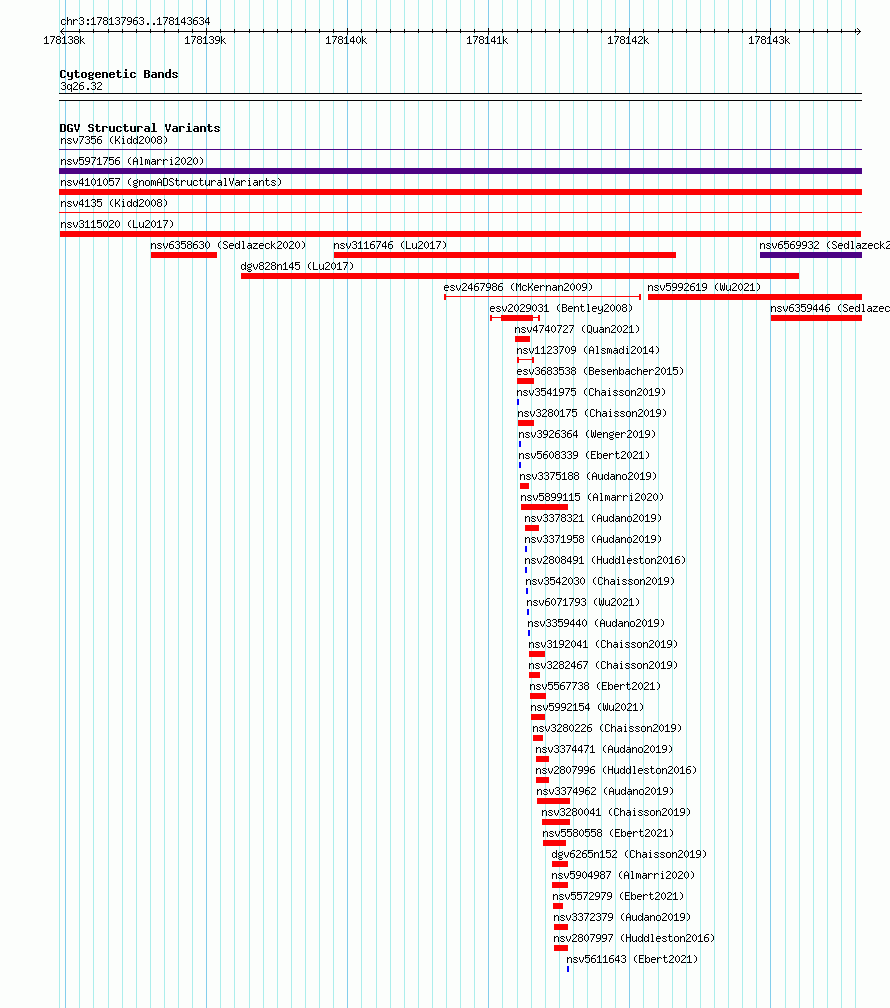Click the 178141k ruler position
Image resolution: width=890 pixels, height=1008 pixels.
tap(487, 40)
